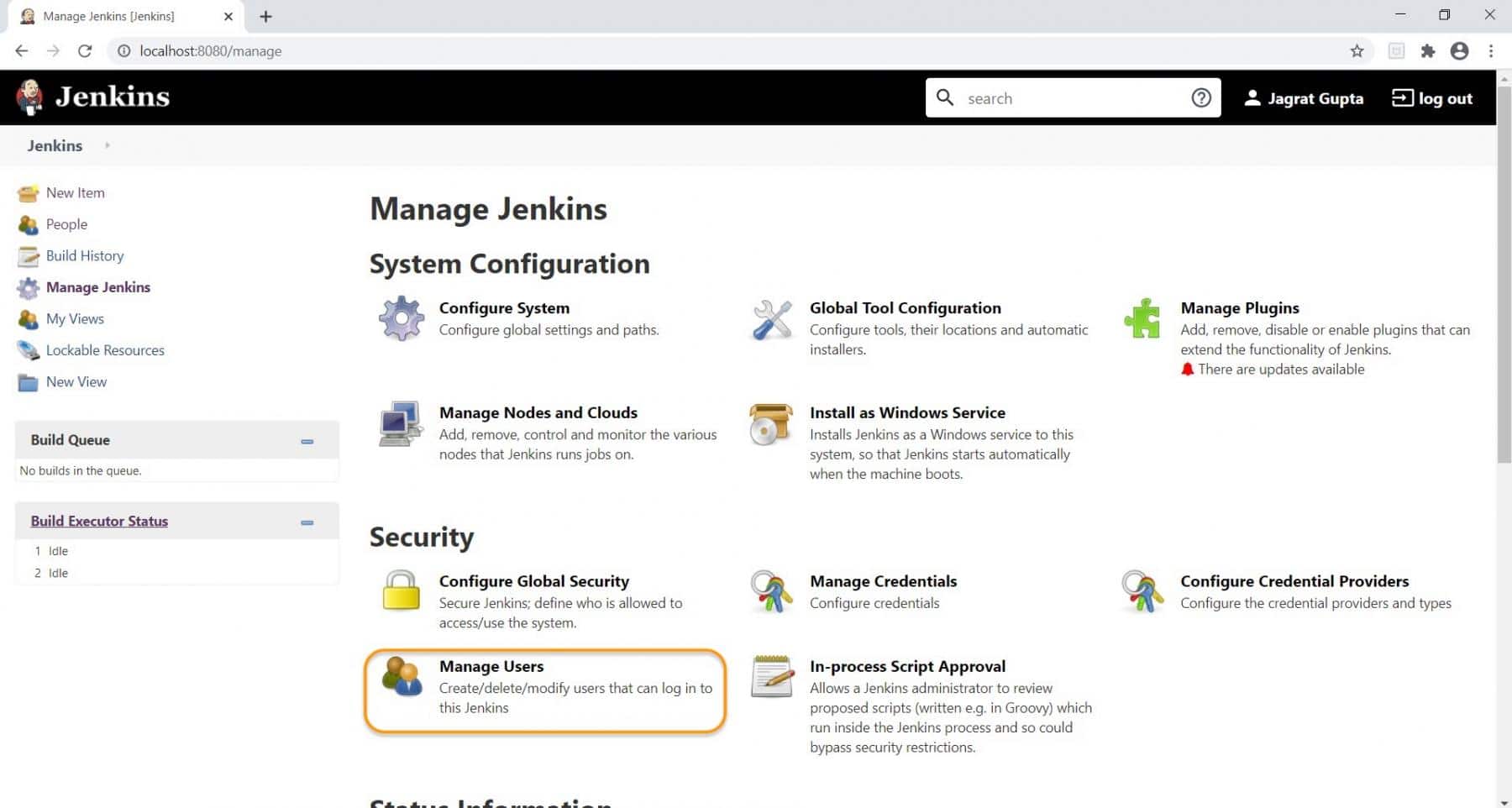
Task: Open Configure Global Security padlock icon
Action: point(401,593)
